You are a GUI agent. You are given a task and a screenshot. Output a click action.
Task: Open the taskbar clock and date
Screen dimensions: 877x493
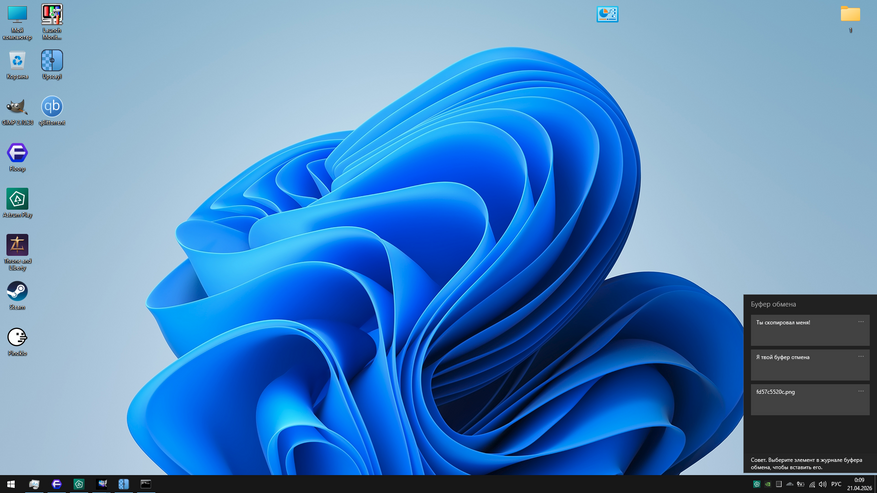click(x=859, y=485)
